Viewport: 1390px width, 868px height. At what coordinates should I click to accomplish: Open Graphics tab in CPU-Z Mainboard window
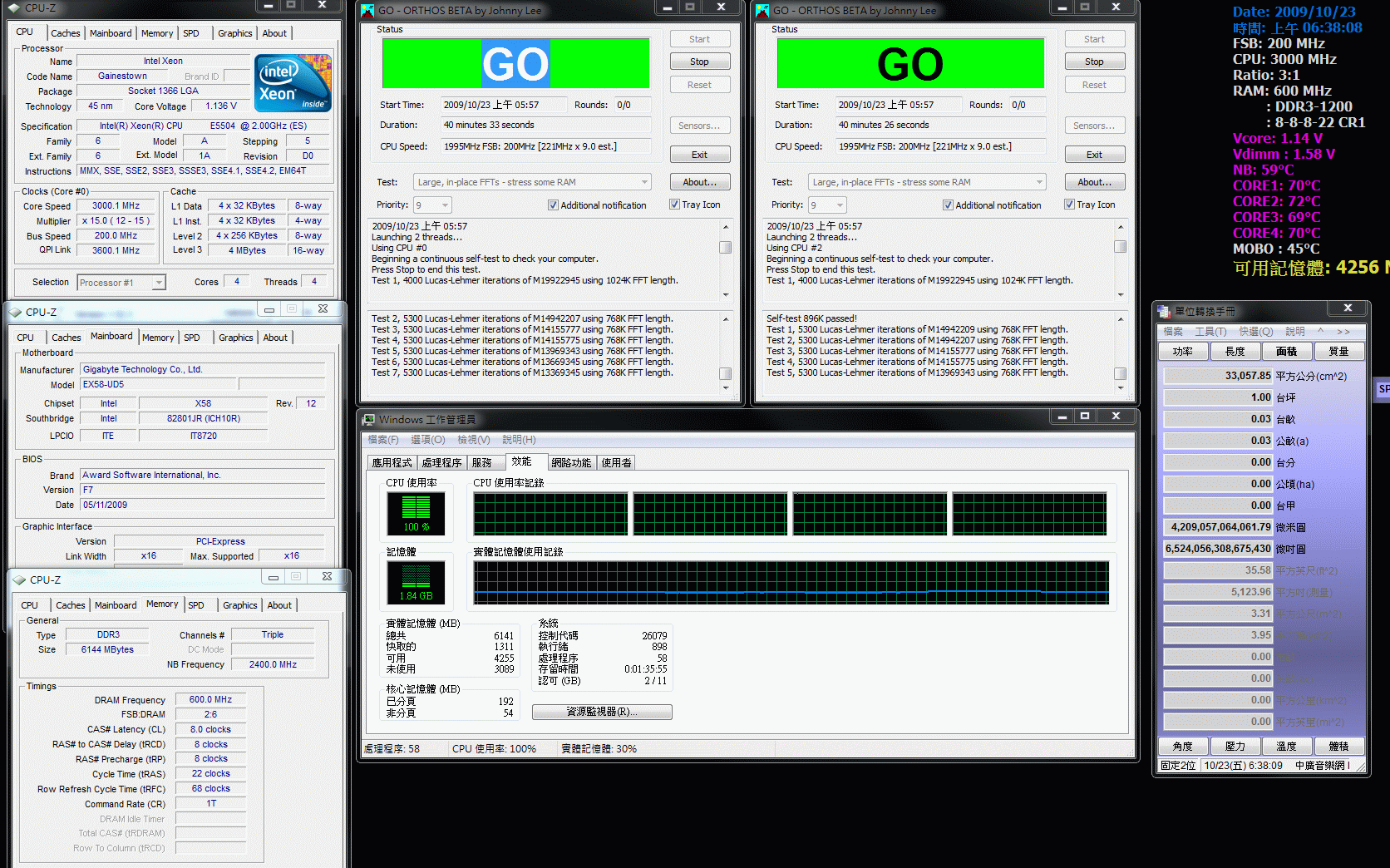(x=236, y=338)
